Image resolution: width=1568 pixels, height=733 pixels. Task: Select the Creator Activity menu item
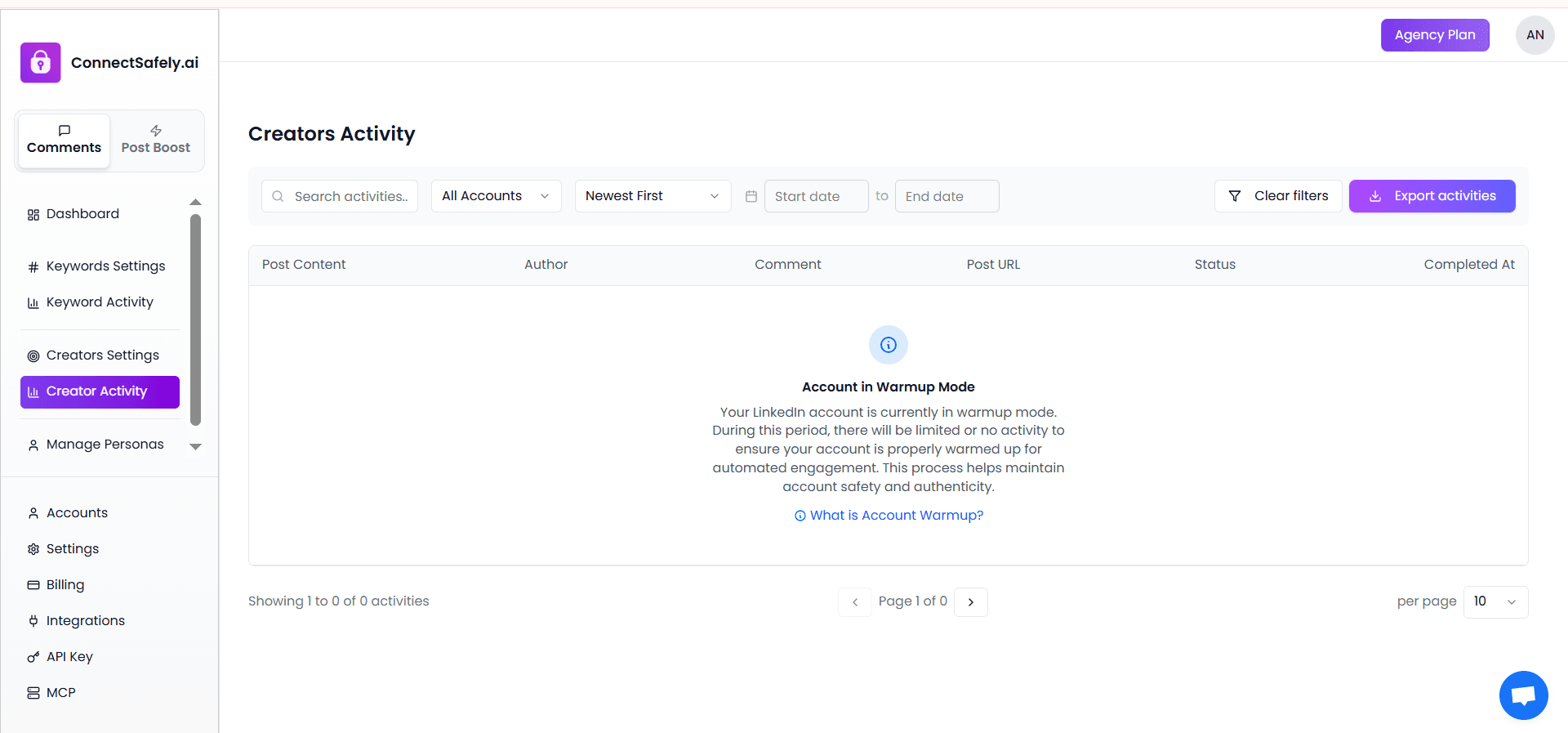coord(100,391)
